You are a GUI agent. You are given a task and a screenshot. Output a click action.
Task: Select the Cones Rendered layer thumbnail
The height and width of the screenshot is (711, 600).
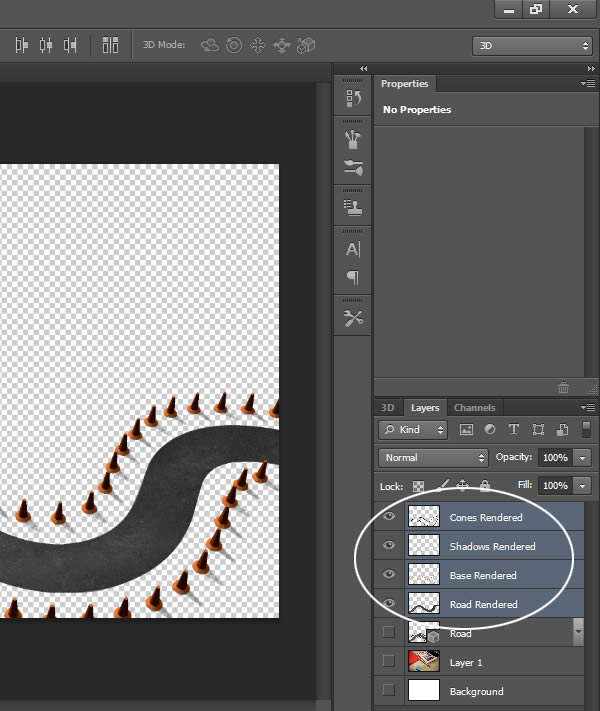click(424, 516)
